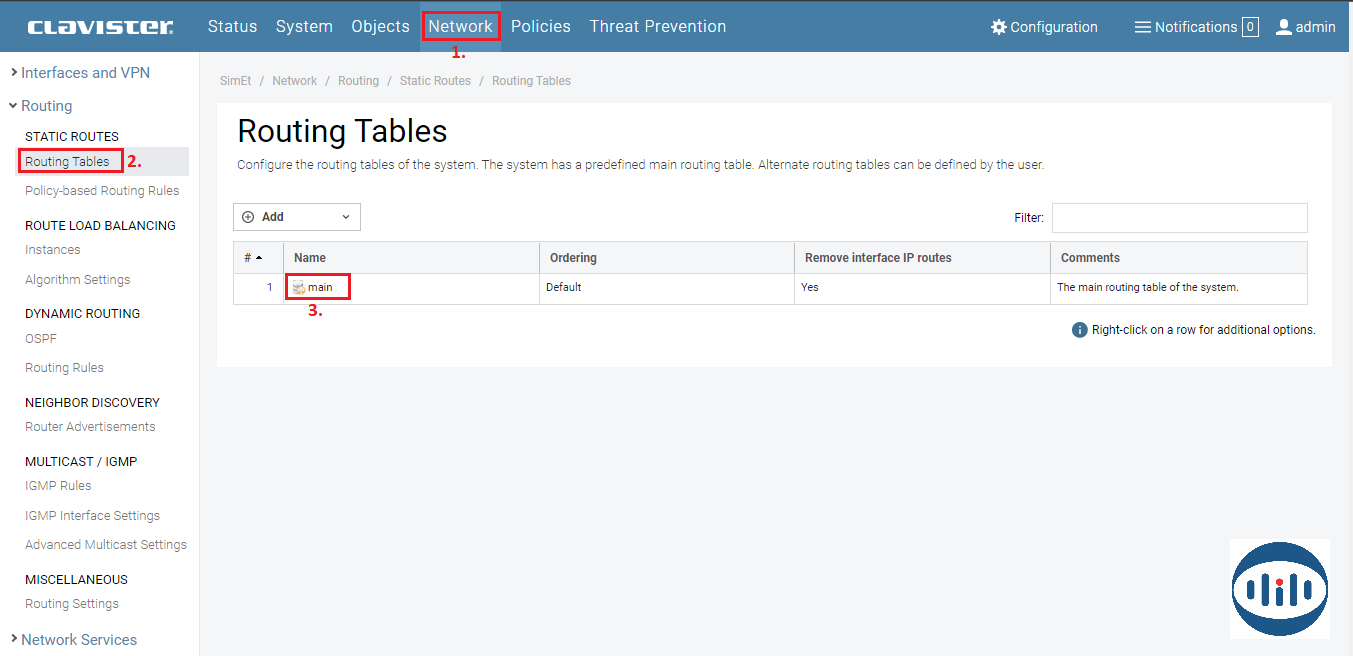Click the round blue logo badge
Viewport: 1353px width, 656px height.
click(1279, 588)
